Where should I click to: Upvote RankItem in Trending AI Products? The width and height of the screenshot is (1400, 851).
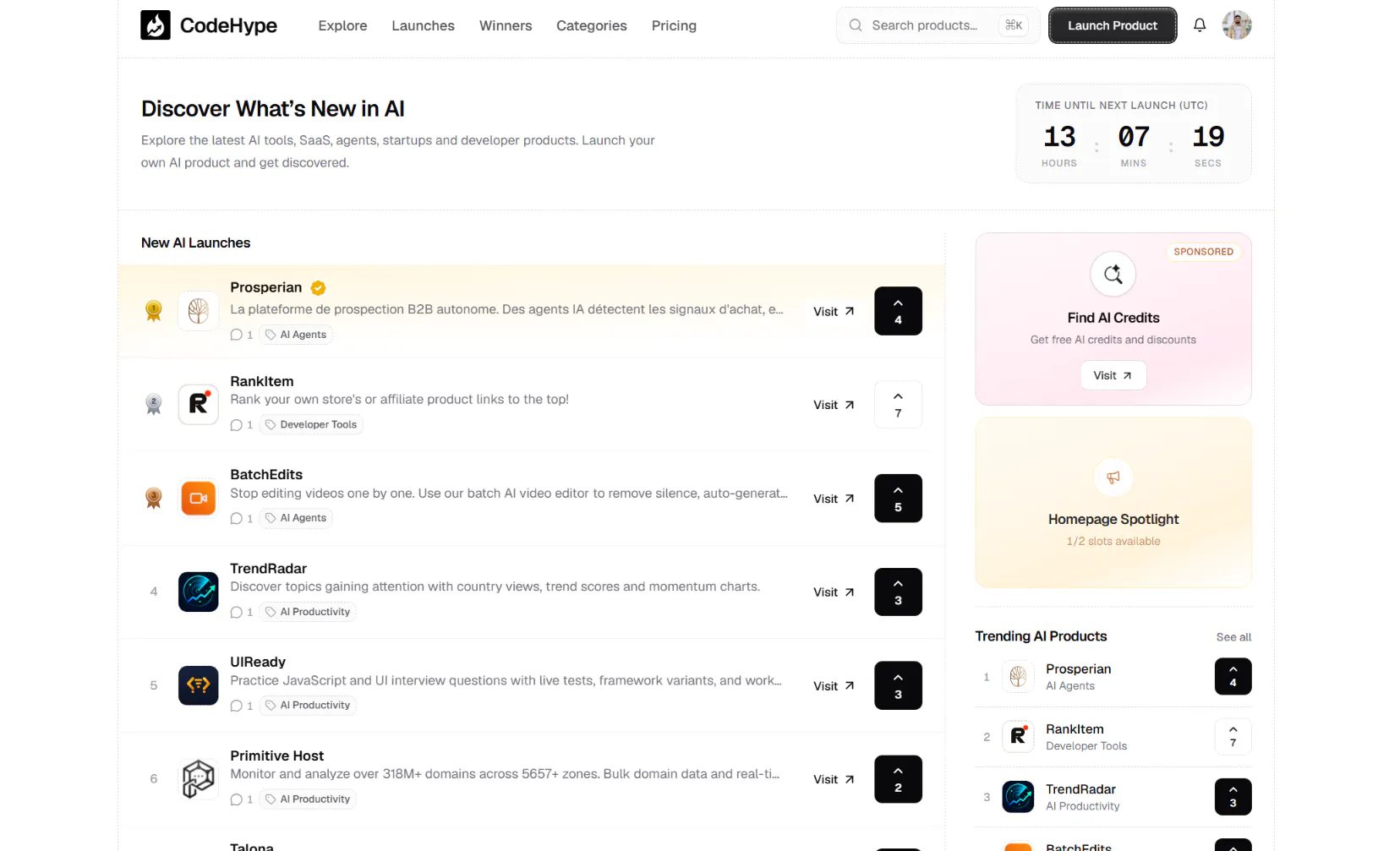(x=1233, y=737)
